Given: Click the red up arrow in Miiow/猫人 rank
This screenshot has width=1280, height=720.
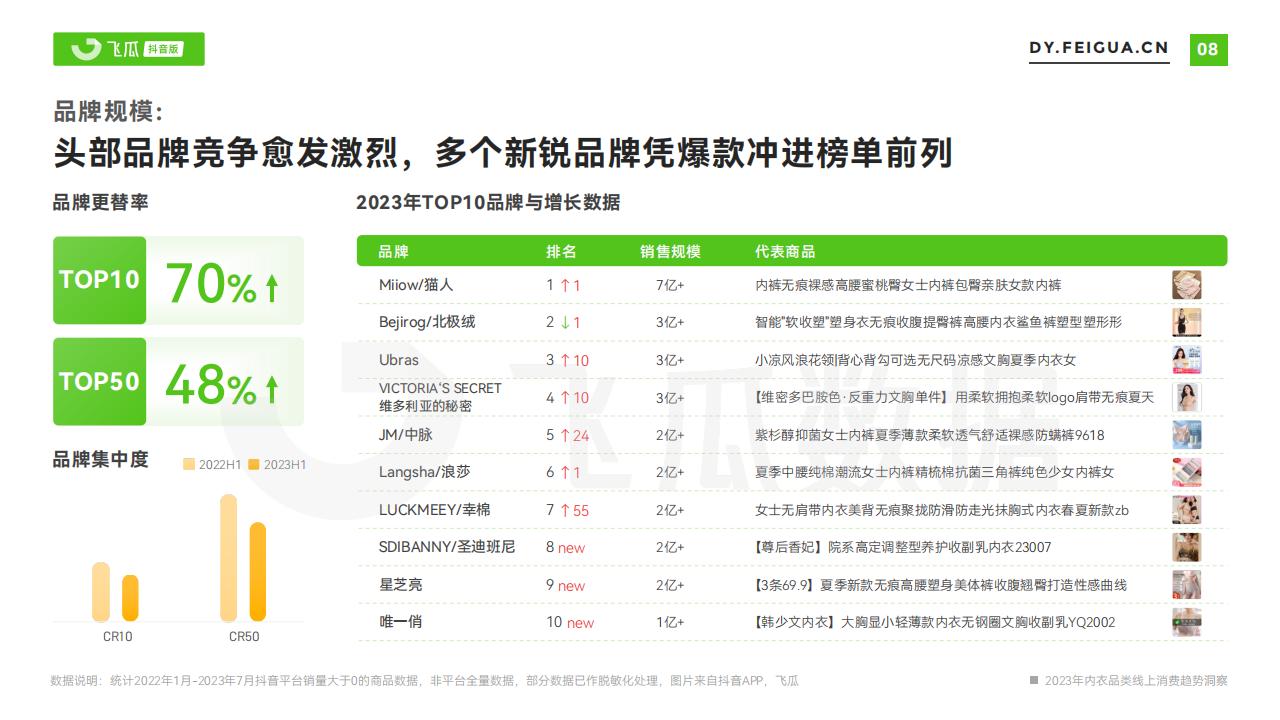Looking at the screenshot, I should point(564,285).
